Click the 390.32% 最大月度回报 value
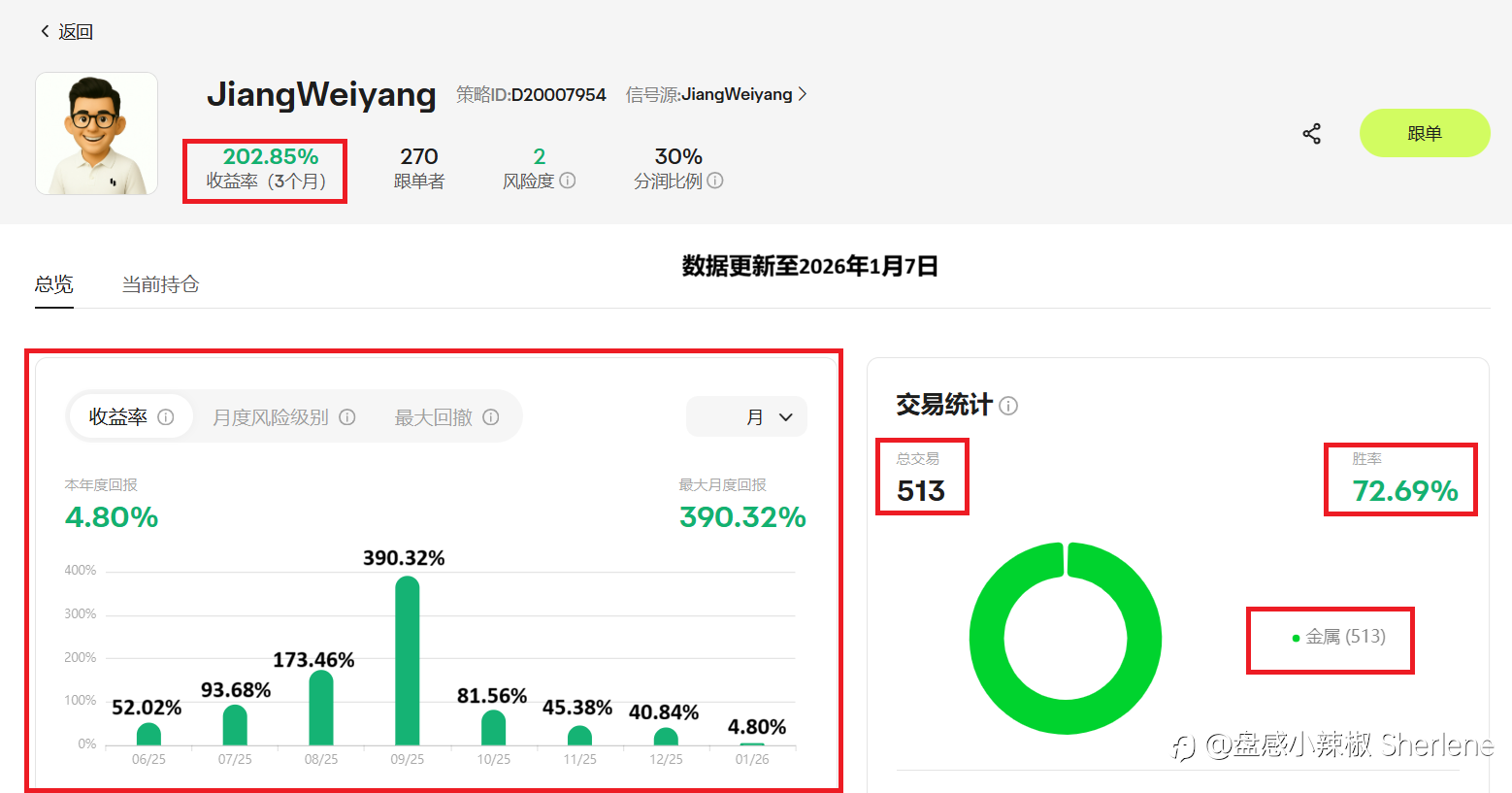The width and height of the screenshot is (1512, 793). tap(742, 517)
